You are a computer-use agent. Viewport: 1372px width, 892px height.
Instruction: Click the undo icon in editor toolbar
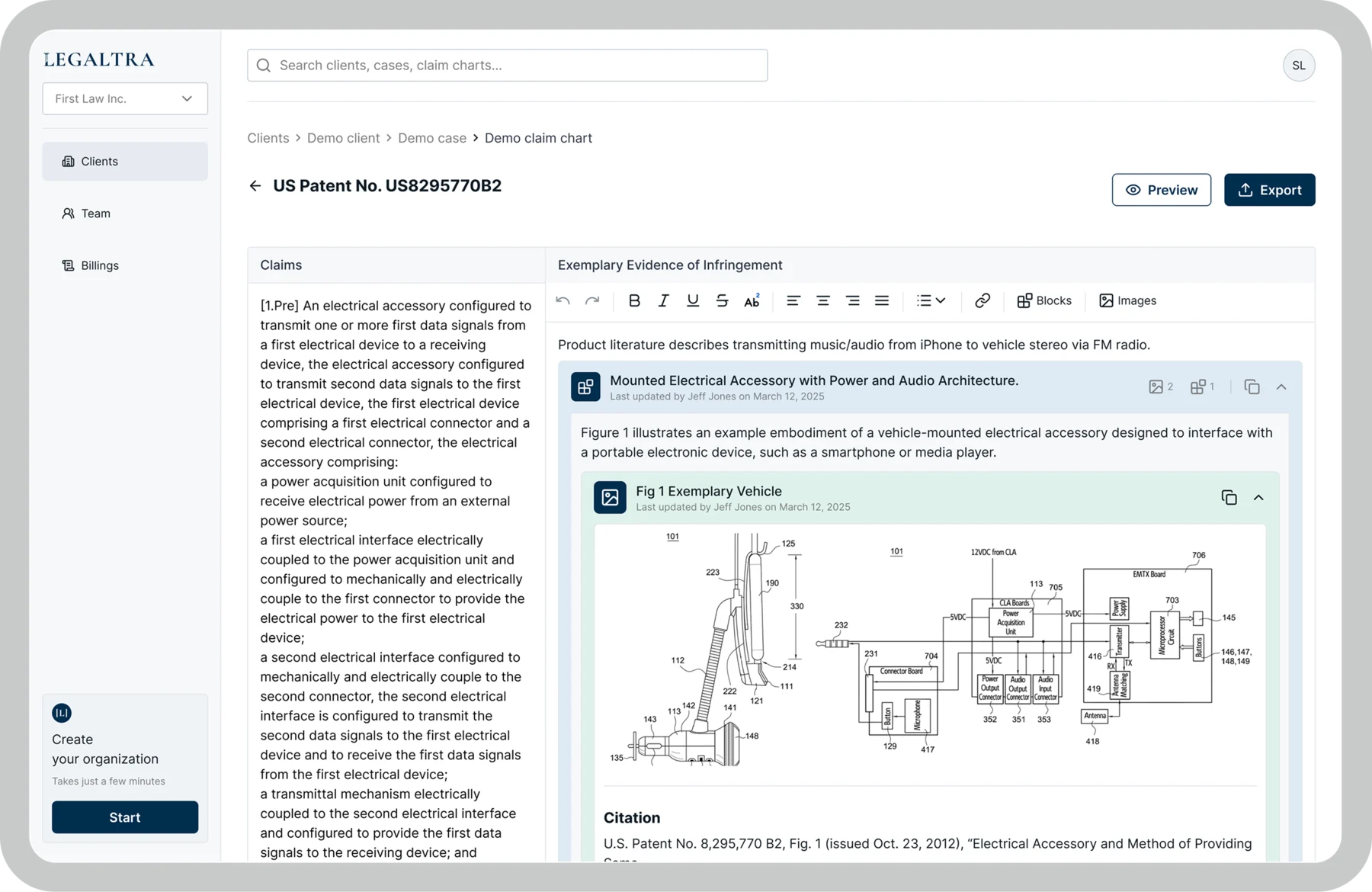[x=563, y=300]
